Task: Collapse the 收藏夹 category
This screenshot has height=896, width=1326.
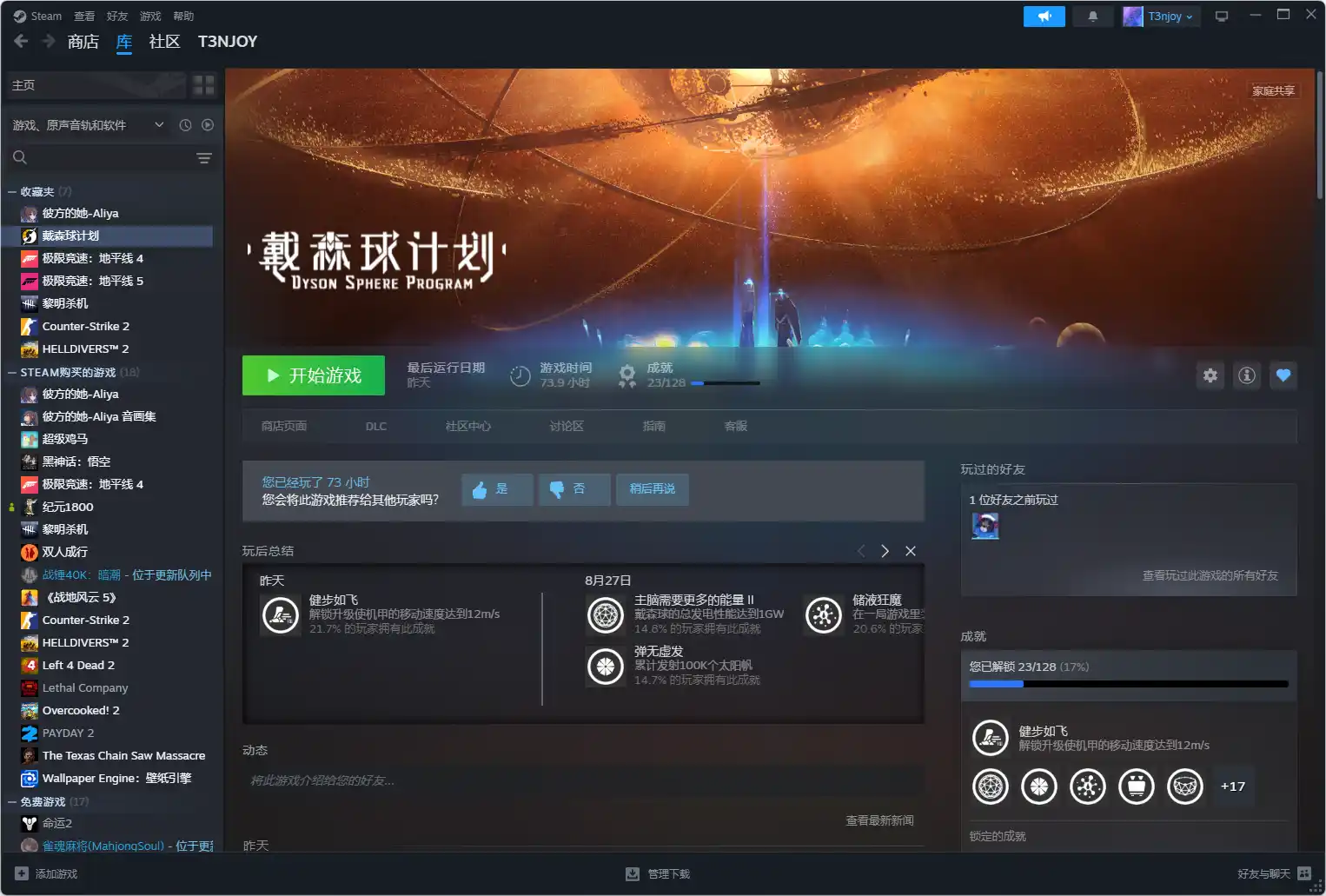Action: [12, 192]
